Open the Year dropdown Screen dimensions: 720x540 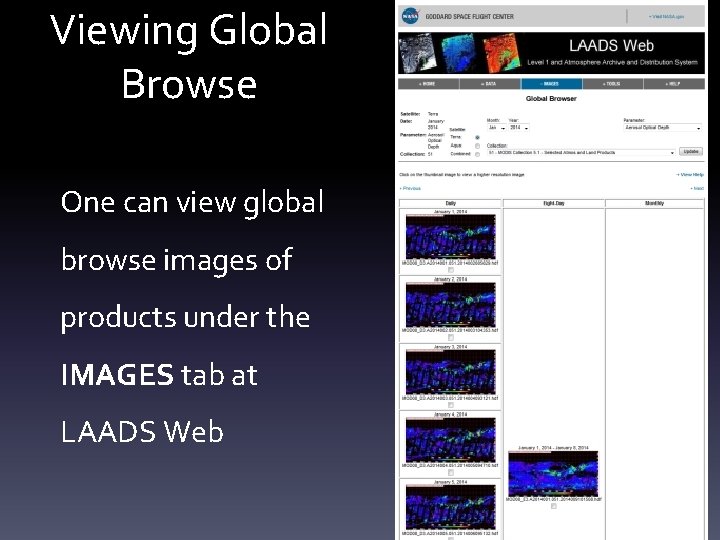(x=519, y=128)
